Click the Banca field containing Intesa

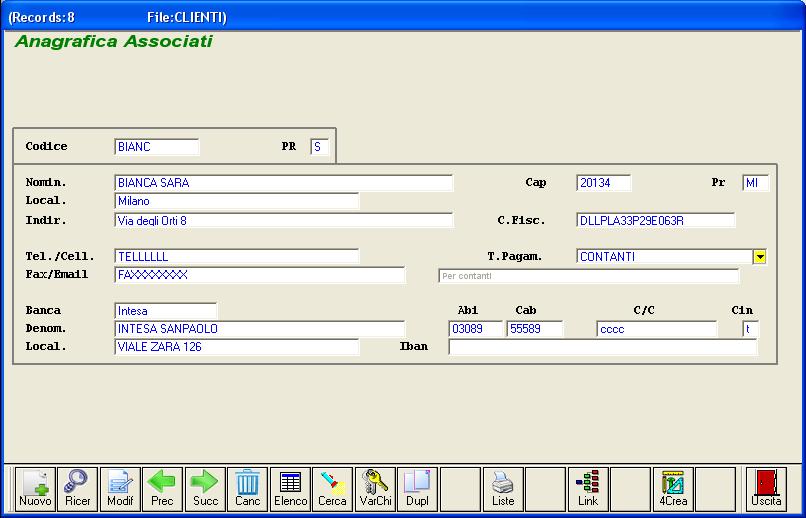tap(166, 311)
